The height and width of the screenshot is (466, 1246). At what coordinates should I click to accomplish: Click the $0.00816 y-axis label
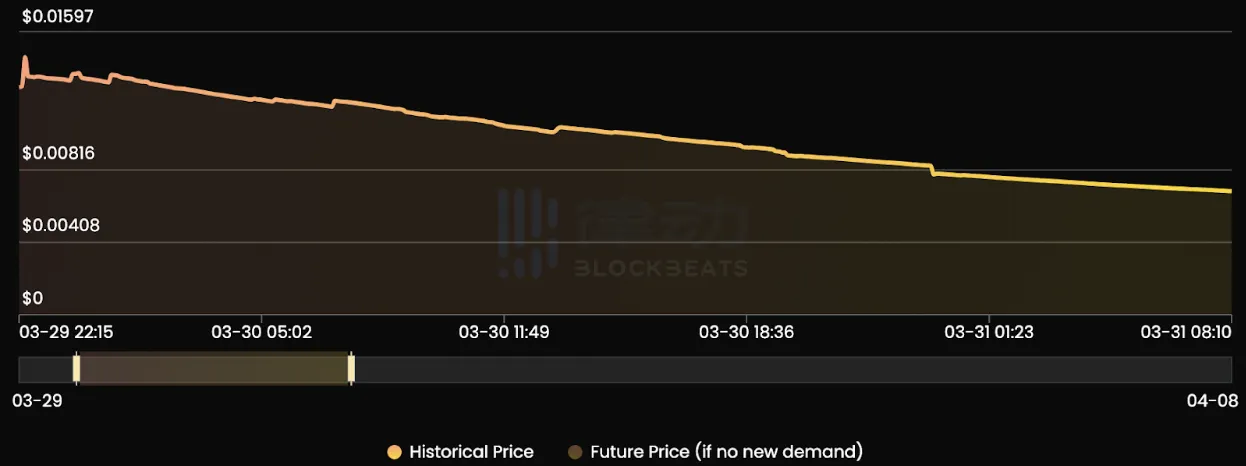(61, 153)
